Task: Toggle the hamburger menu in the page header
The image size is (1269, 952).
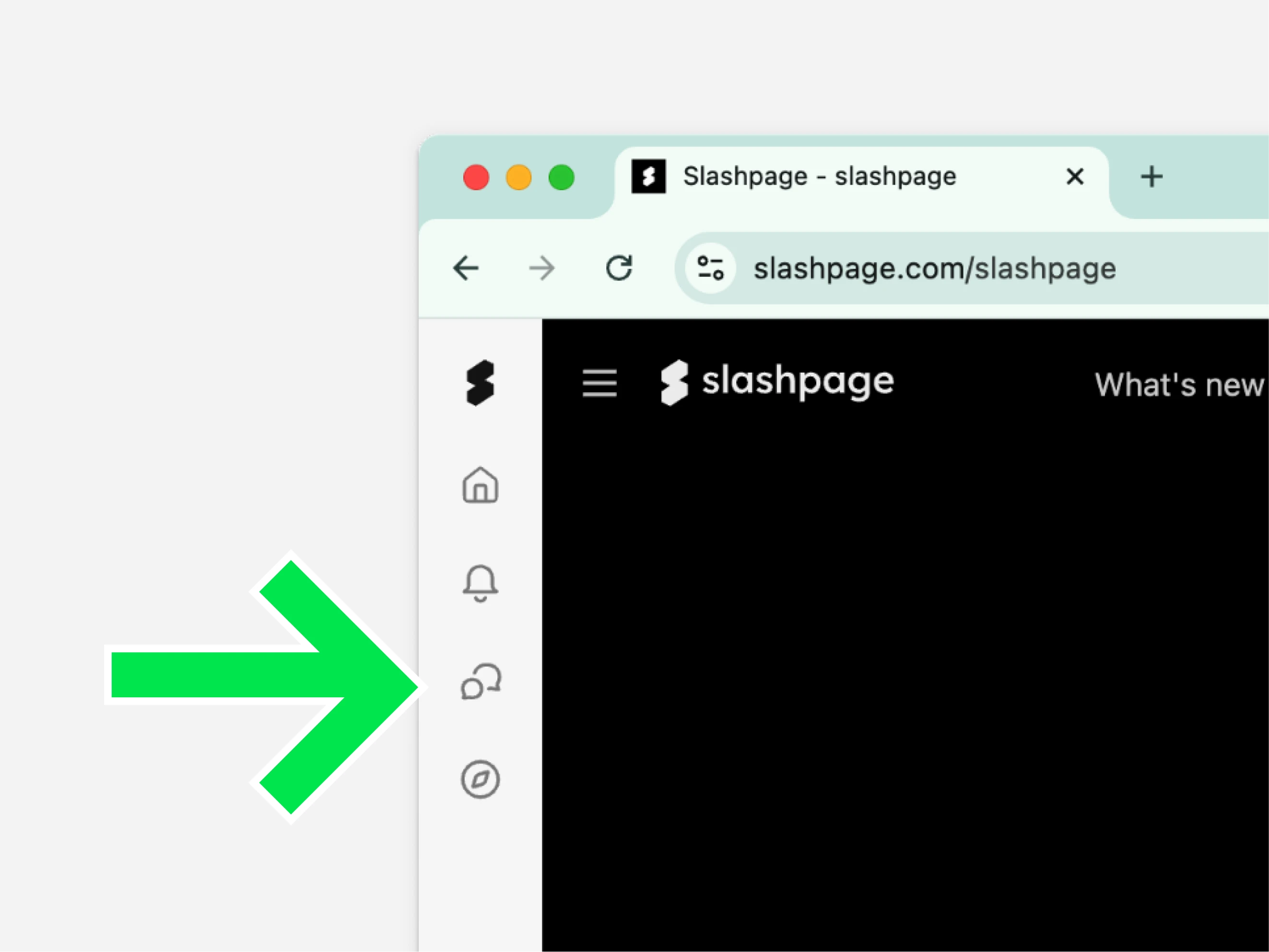Action: (x=599, y=383)
